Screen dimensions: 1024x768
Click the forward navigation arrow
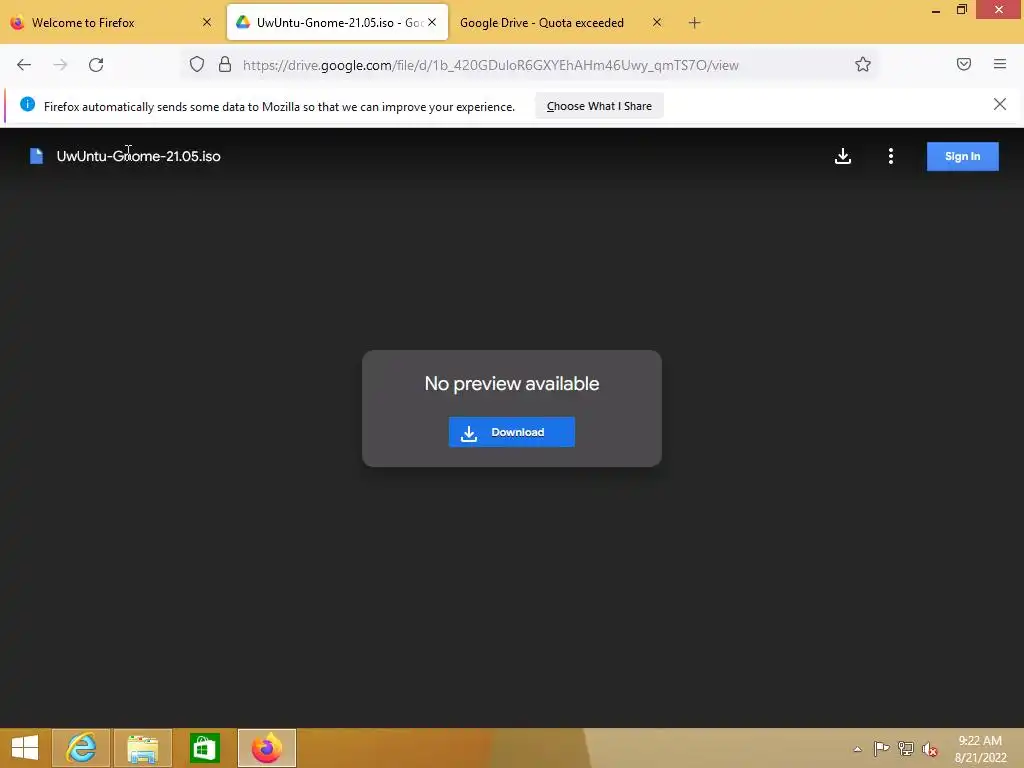pos(60,65)
